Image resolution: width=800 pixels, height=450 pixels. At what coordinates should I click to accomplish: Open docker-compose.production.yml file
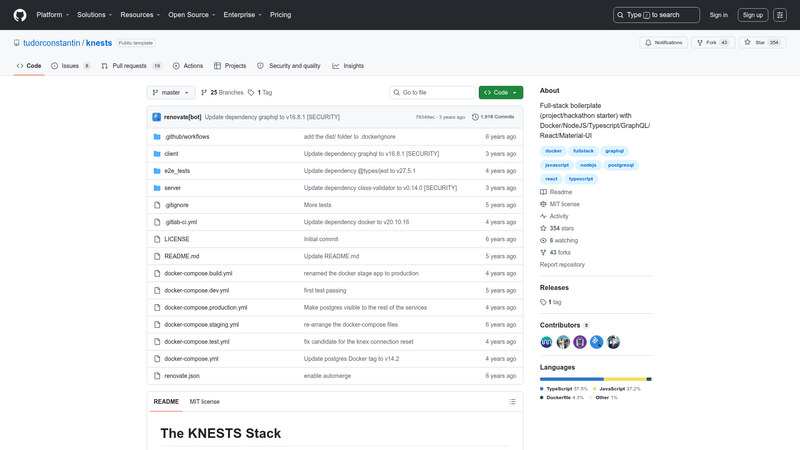(x=206, y=308)
